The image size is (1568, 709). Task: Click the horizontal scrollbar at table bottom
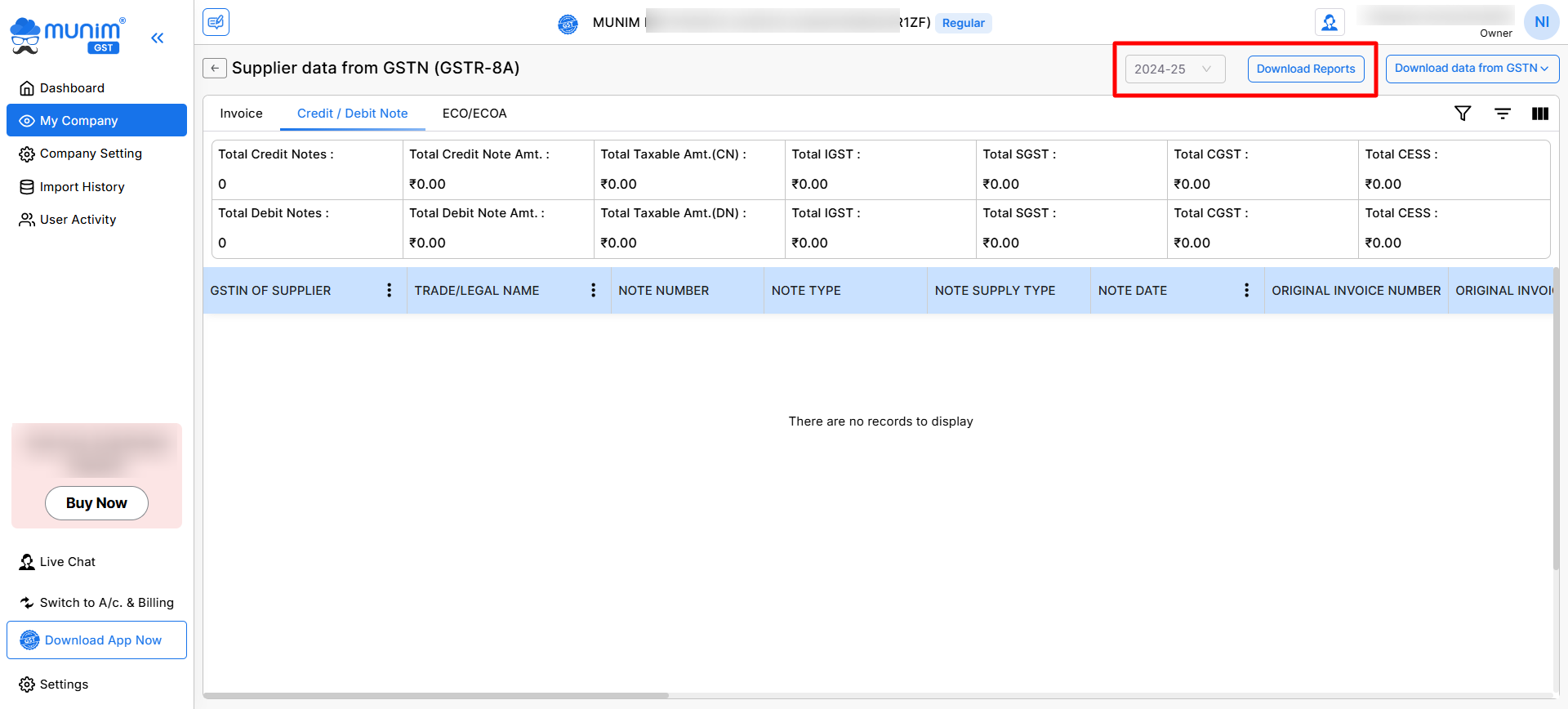[436, 696]
